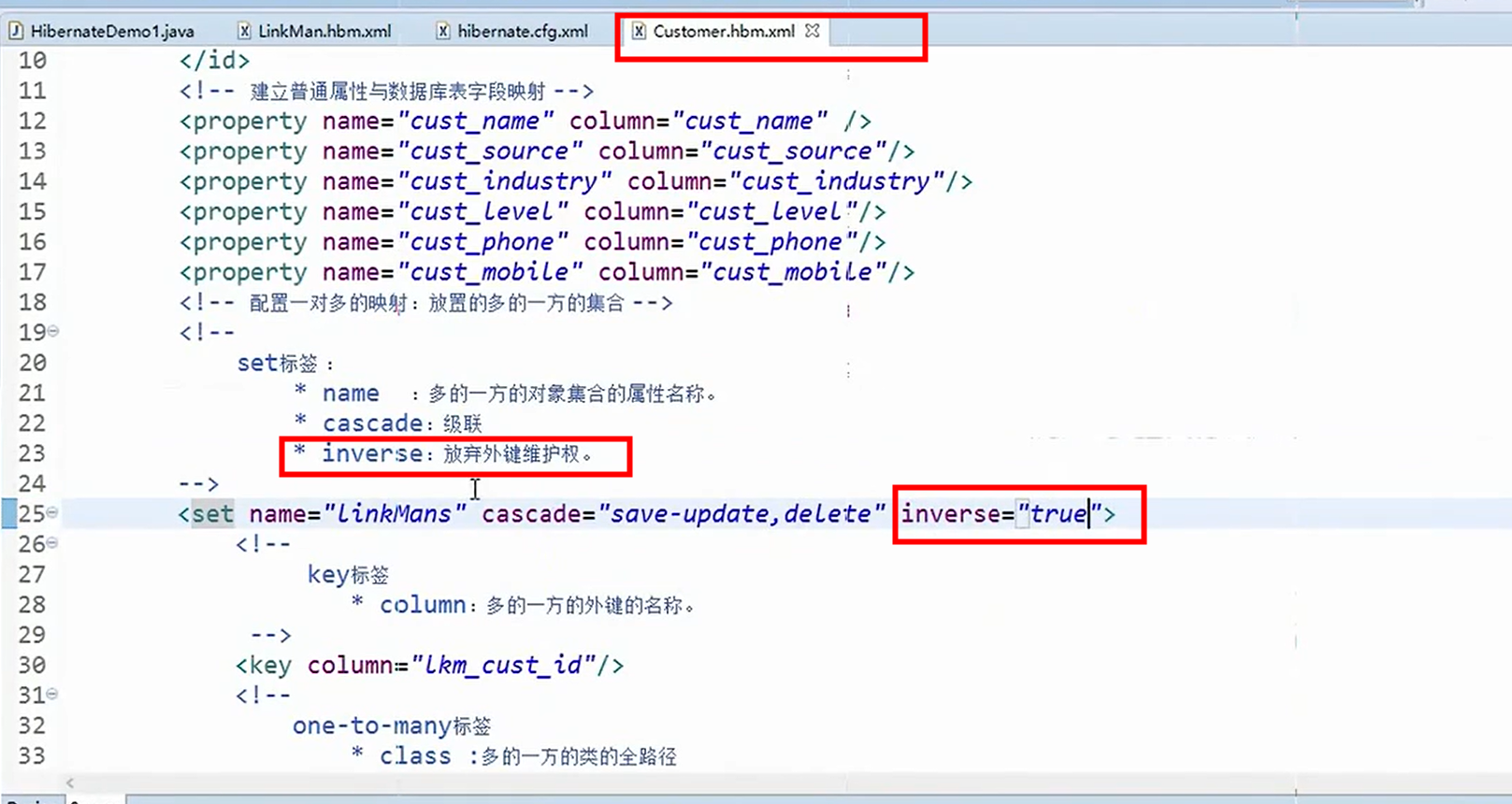The image size is (1512, 804).
Task: Click the cascade value "save-update,delete"
Action: click(741, 513)
